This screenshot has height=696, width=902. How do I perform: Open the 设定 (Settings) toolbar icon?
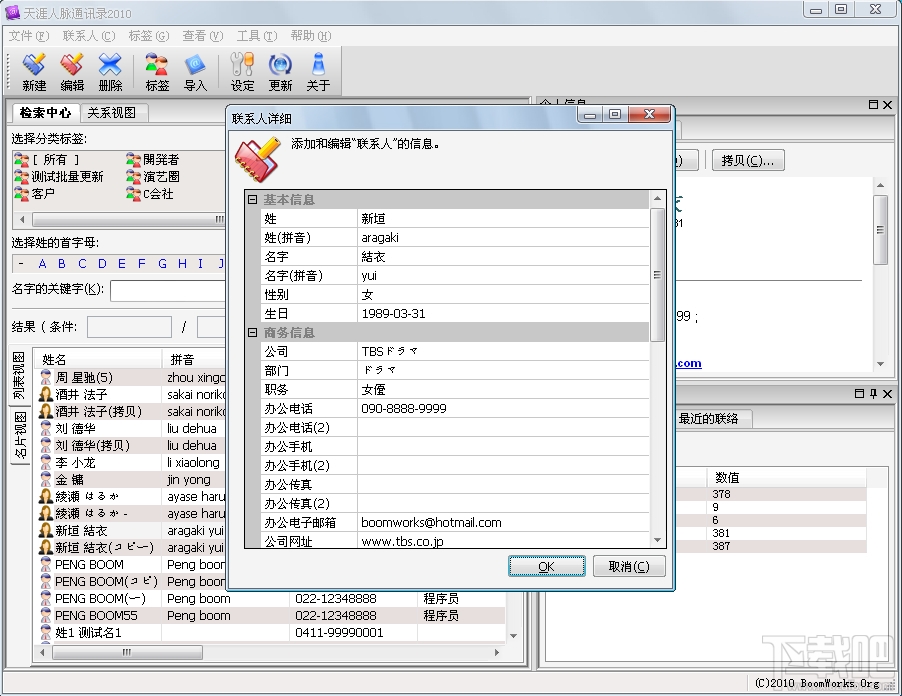click(x=242, y=71)
